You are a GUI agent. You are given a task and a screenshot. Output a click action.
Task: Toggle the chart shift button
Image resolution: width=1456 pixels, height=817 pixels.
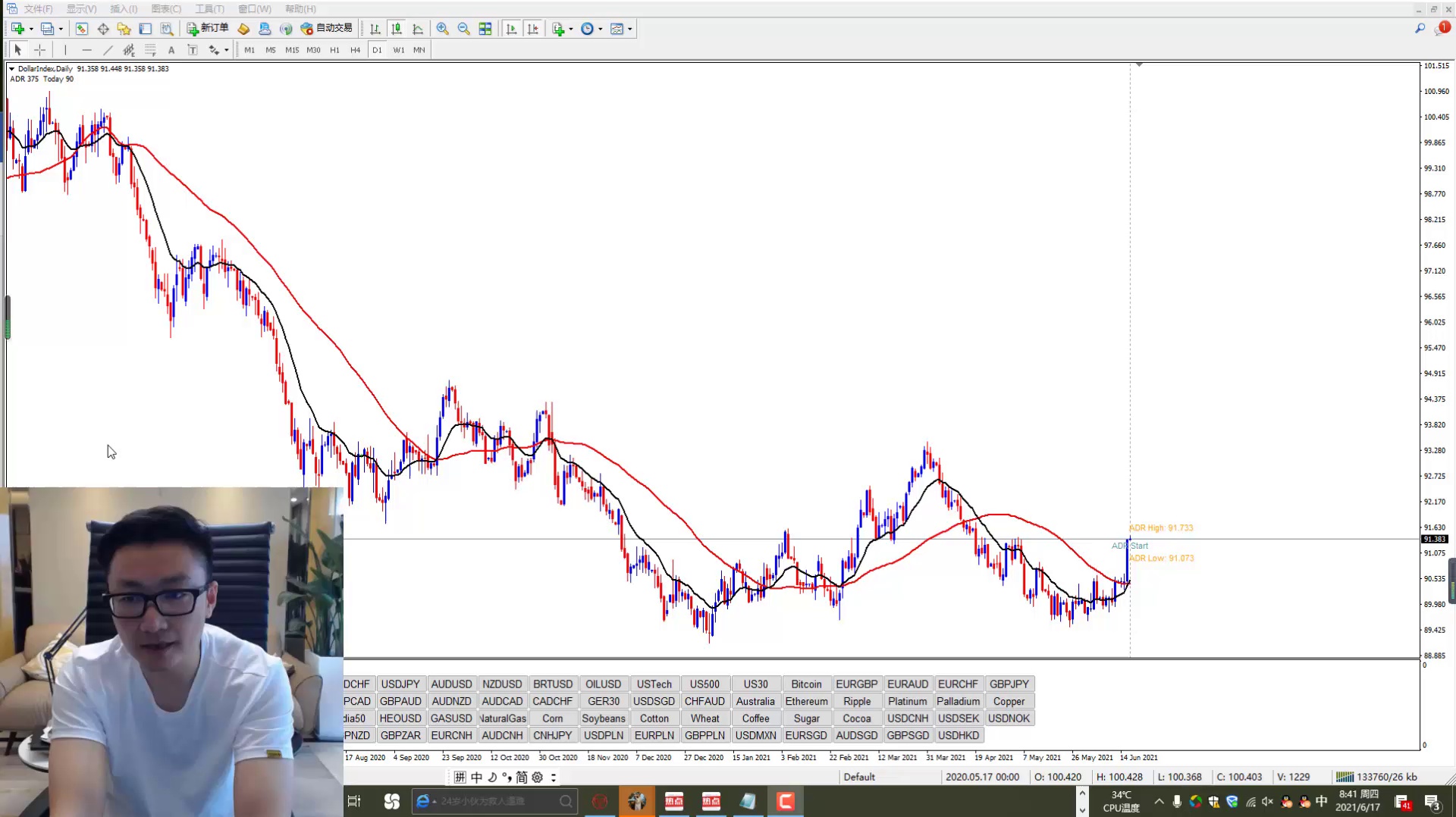coord(533,29)
